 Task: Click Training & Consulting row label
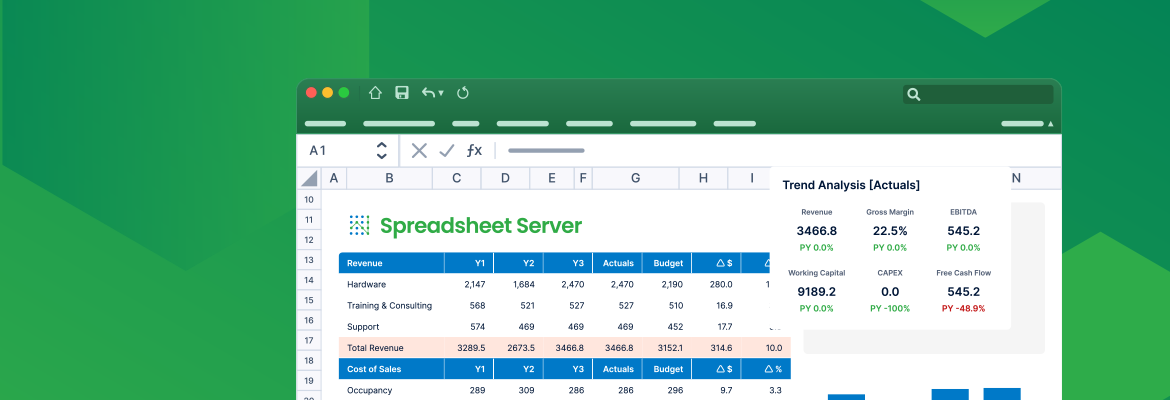[390, 305]
